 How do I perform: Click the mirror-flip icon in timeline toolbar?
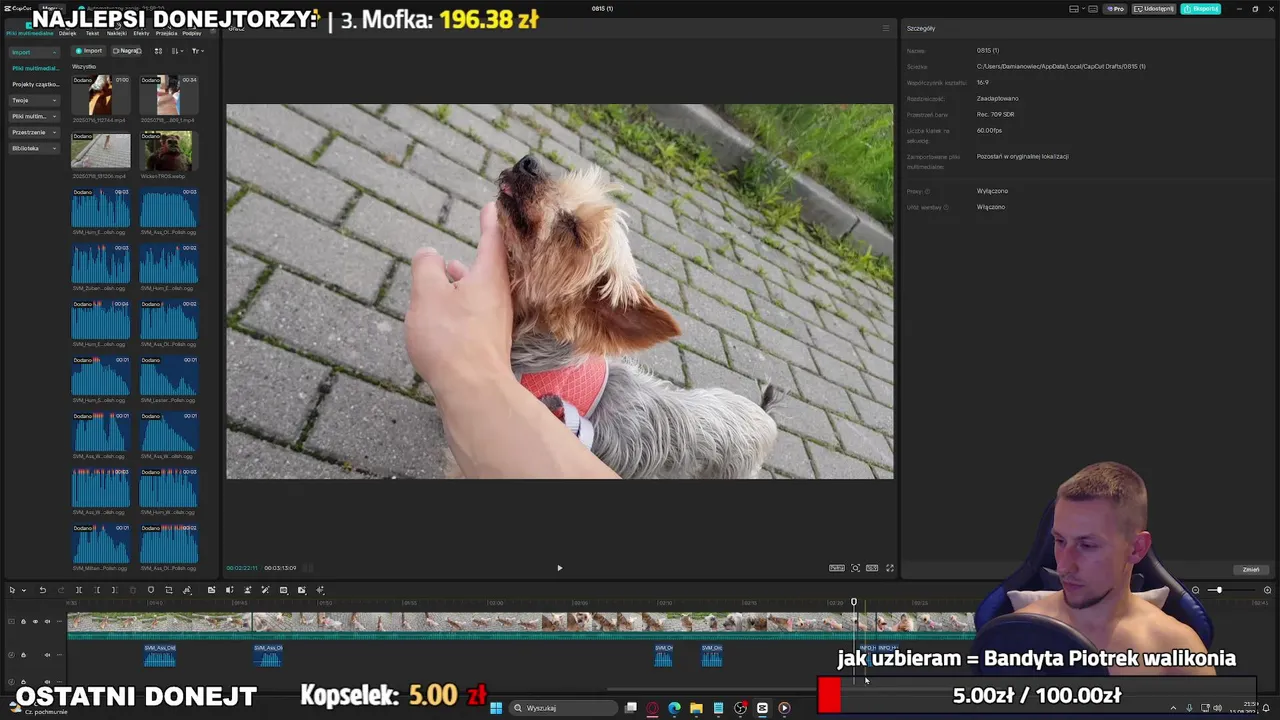[x=187, y=590]
